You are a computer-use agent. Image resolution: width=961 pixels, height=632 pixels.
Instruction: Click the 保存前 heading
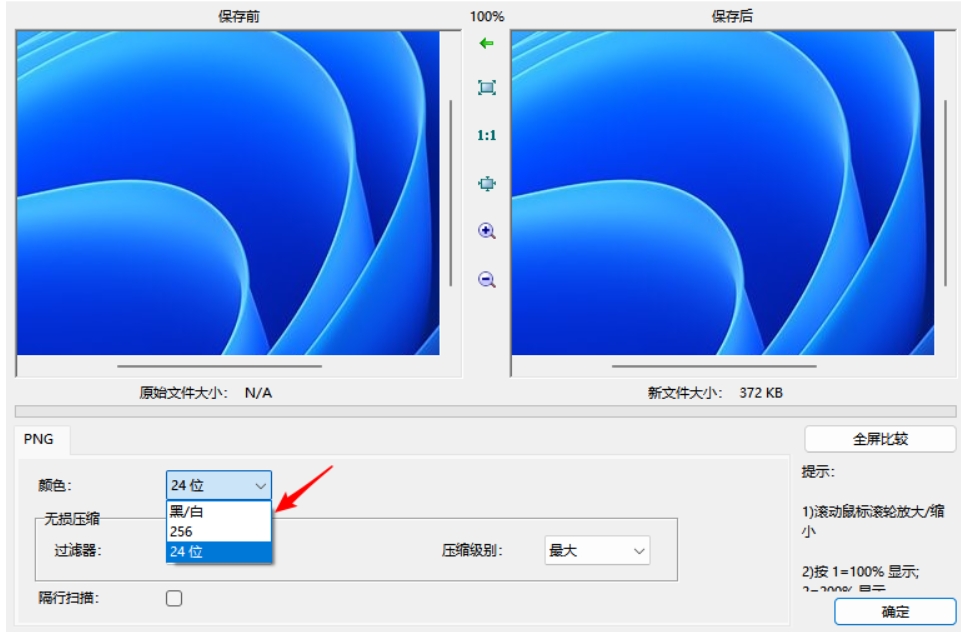point(238,17)
